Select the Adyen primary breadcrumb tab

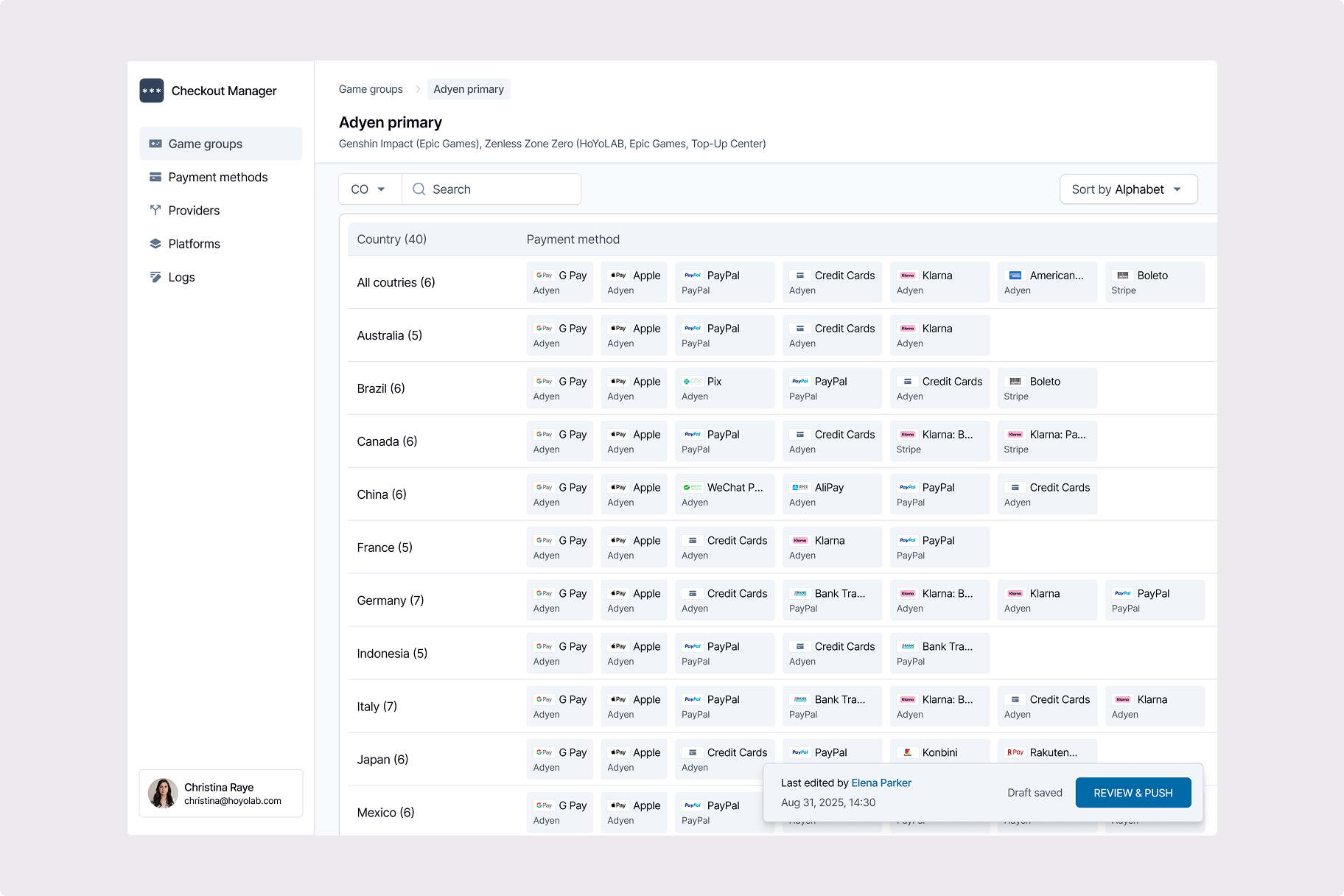click(469, 88)
